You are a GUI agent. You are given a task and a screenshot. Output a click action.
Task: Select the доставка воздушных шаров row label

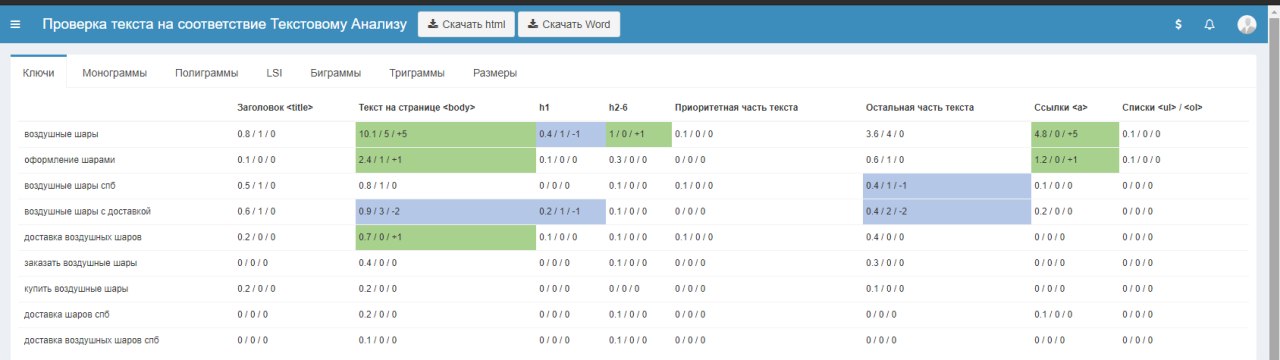click(x=82, y=238)
